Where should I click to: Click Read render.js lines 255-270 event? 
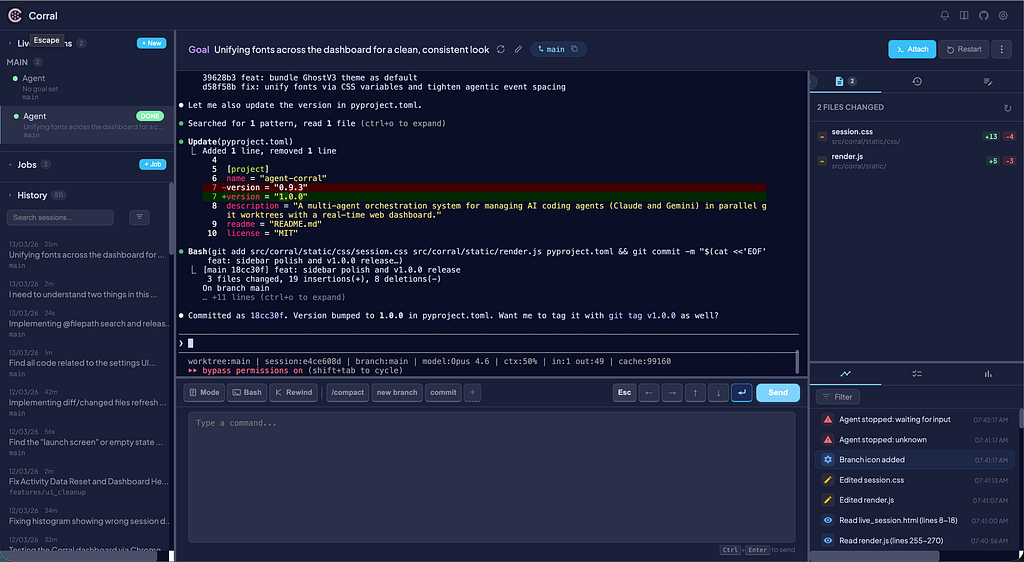(914, 540)
